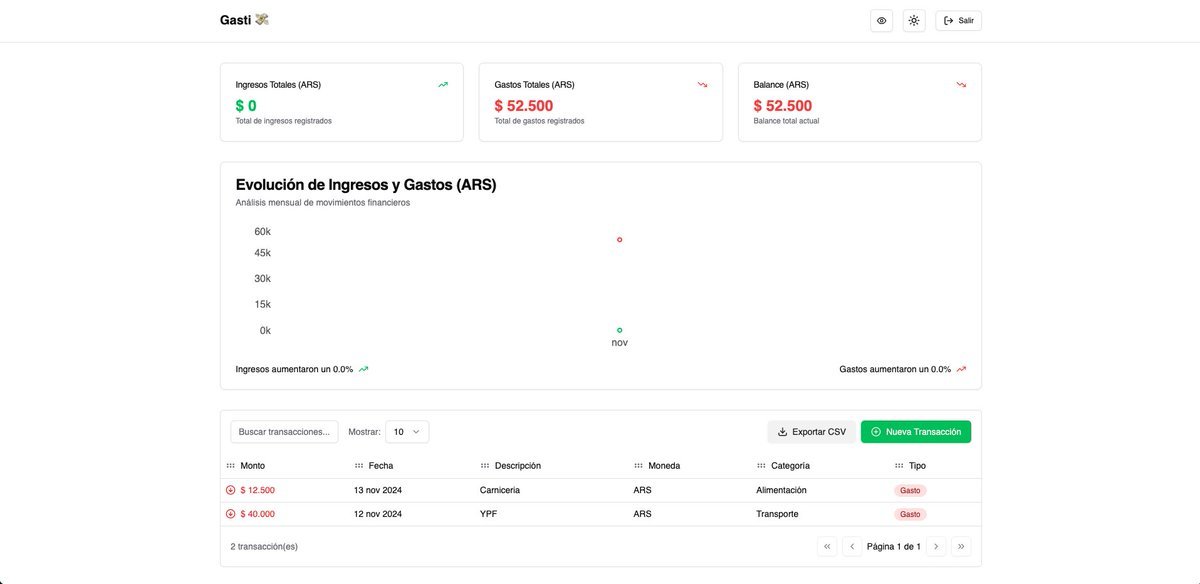The image size is (1200, 584).
Task: Sort by the Descripción column header
Action: click(x=516, y=466)
